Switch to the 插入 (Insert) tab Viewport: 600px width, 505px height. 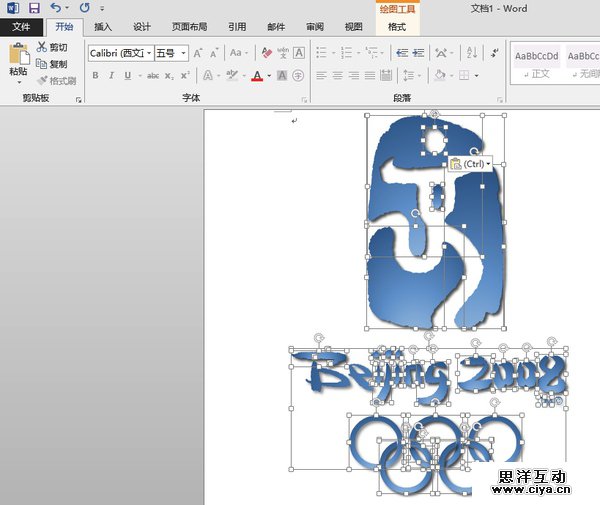pos(103,27)
